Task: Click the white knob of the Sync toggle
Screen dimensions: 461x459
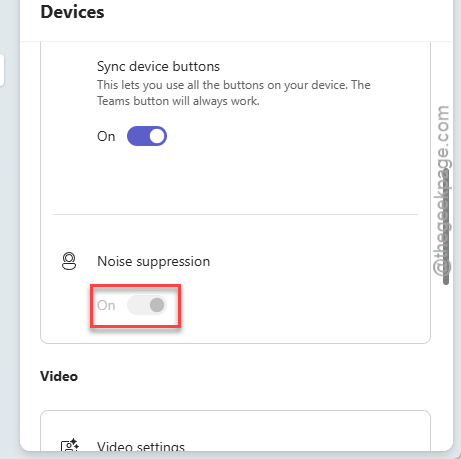Action: [x=157, y=136]
